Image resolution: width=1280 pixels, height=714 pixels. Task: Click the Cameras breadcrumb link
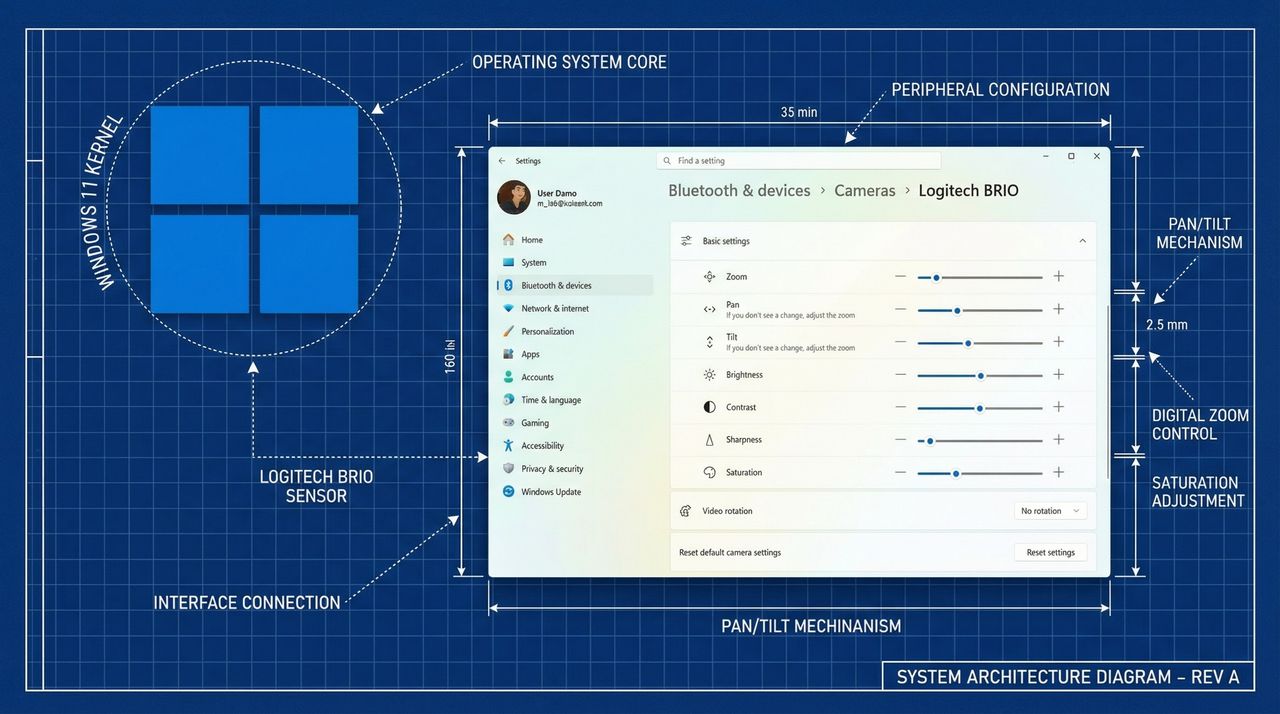[x=865, y=190]
